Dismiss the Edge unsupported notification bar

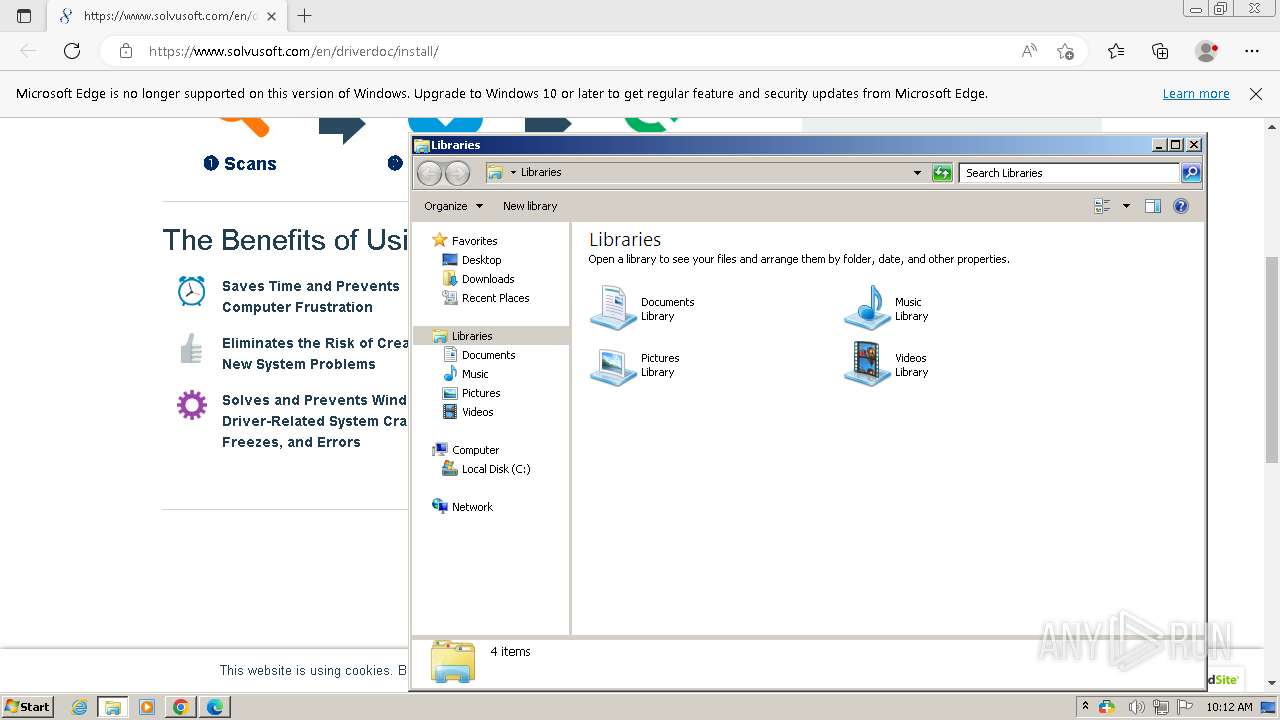[1256, 94]
